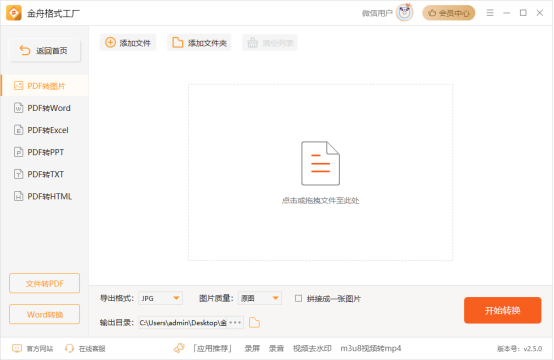Open the 录屏 recommended app link
This screenshot has width=554, height=360.
pos(252,349)
